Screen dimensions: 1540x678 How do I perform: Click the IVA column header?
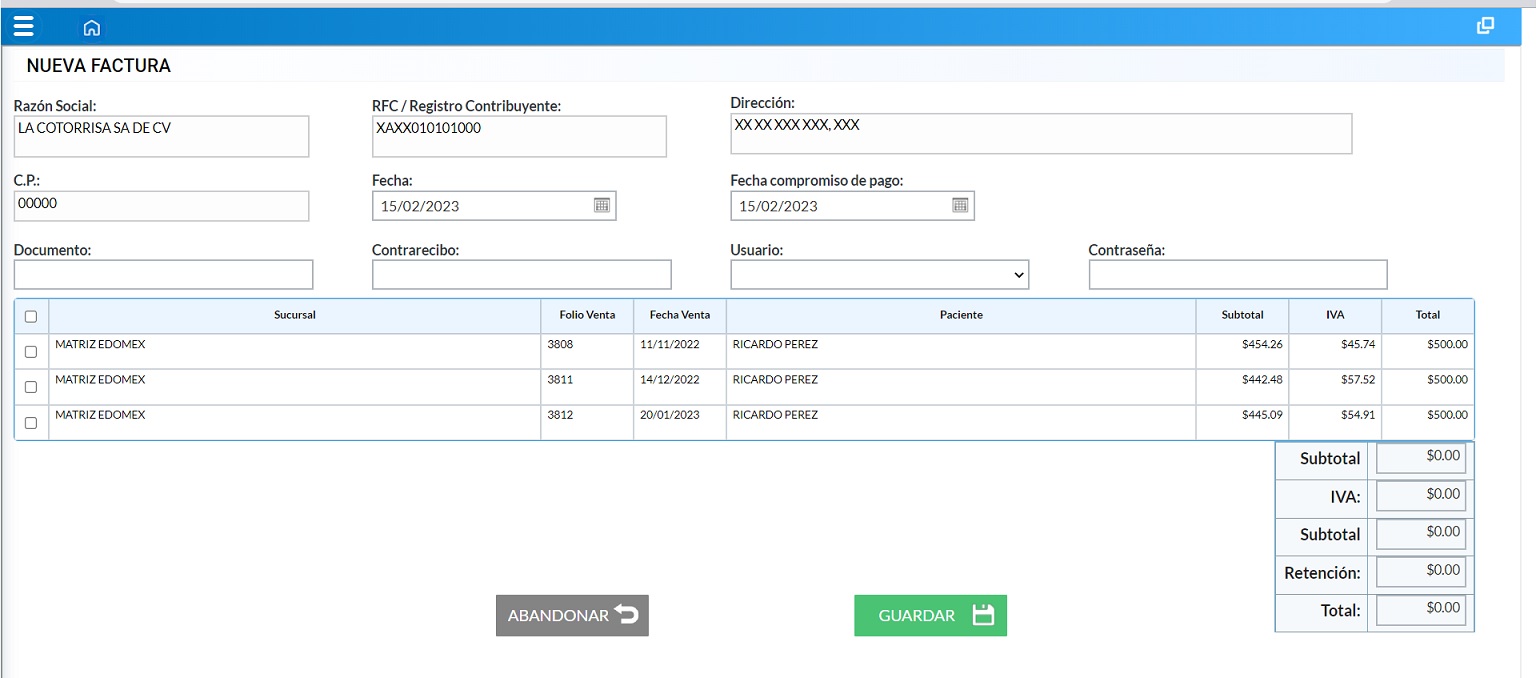coord(1335,315)
